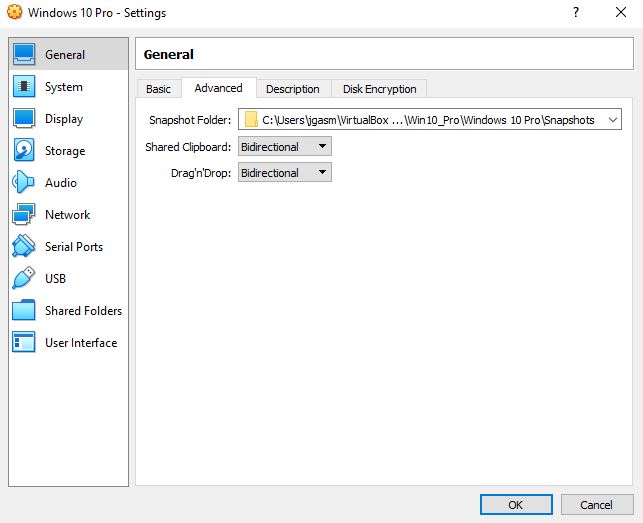Click the USB plug icon
This screenshot has height=523, width=643.
tap(23, 278)
